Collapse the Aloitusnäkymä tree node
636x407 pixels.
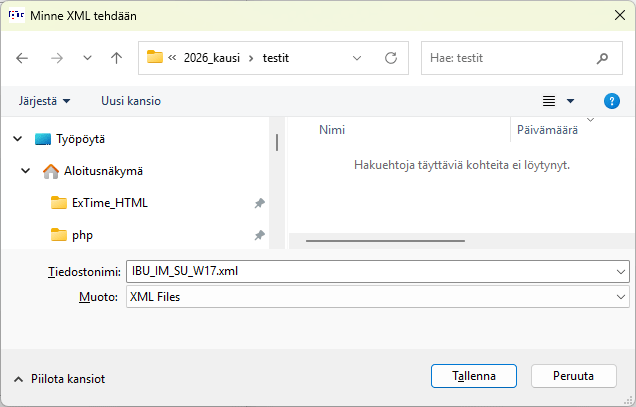coord(26,171)
